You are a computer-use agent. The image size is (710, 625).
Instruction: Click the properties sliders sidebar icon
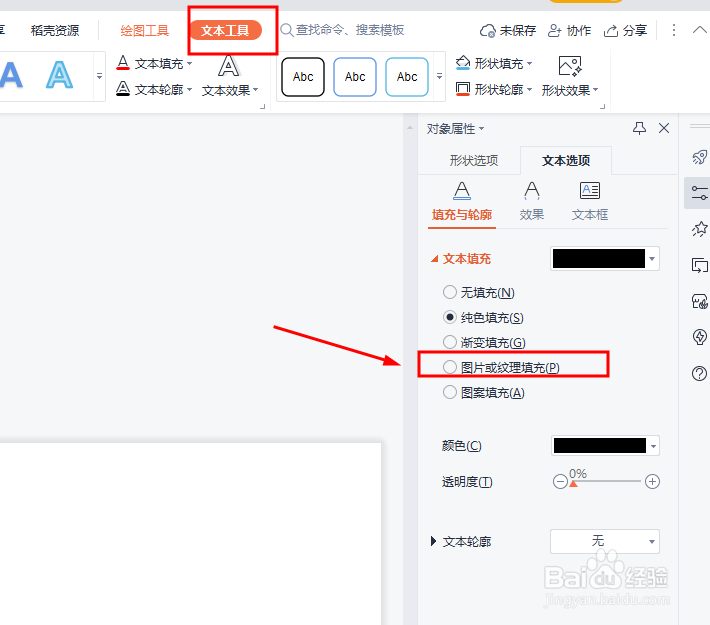[x=699, y=193]
